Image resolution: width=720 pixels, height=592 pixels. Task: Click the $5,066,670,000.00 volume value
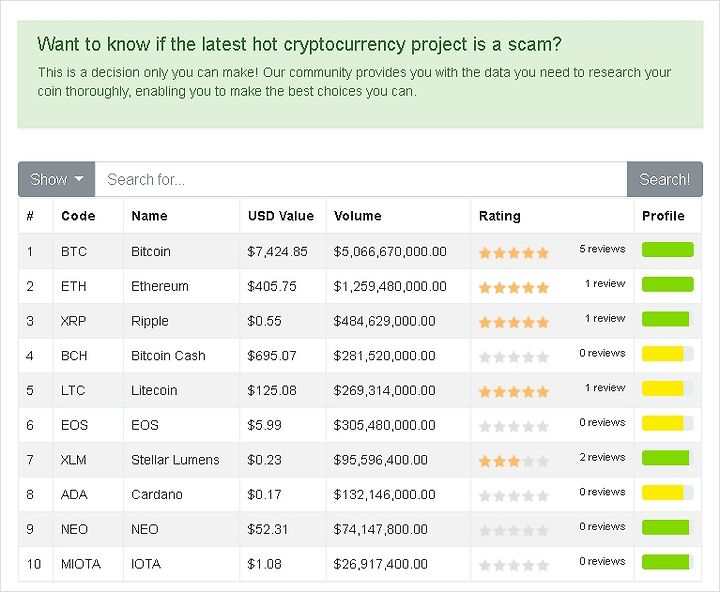(x=390, y=252)
